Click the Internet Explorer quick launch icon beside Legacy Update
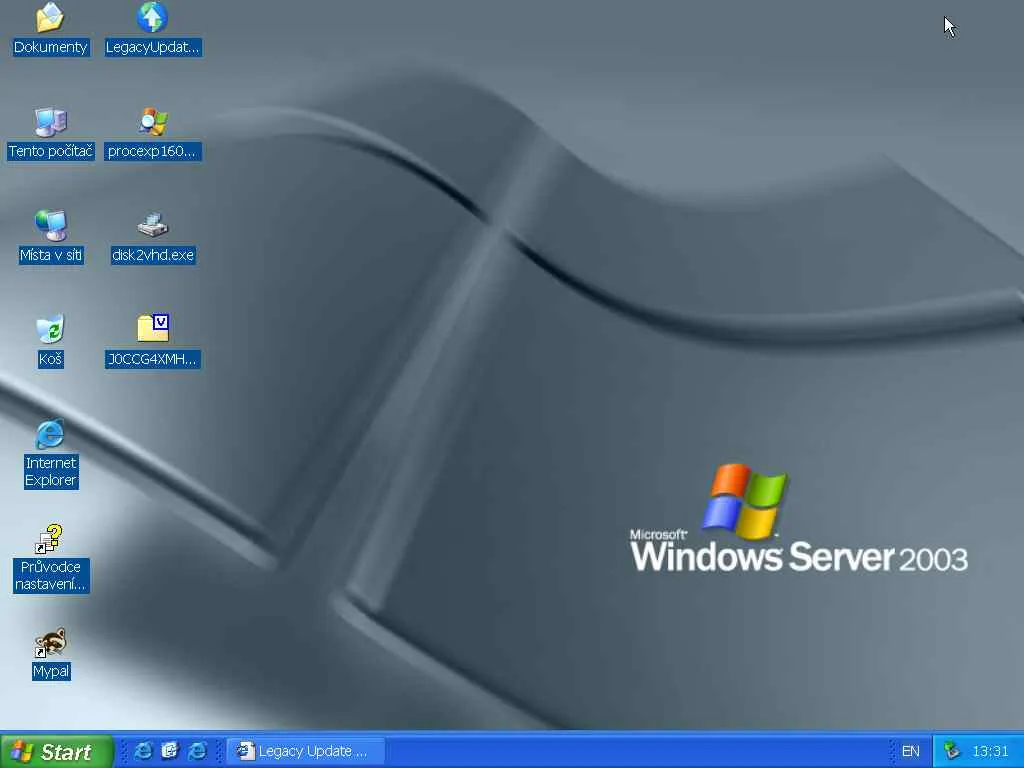Viewport: 1024px width, 768px height. tap(197, 751)
